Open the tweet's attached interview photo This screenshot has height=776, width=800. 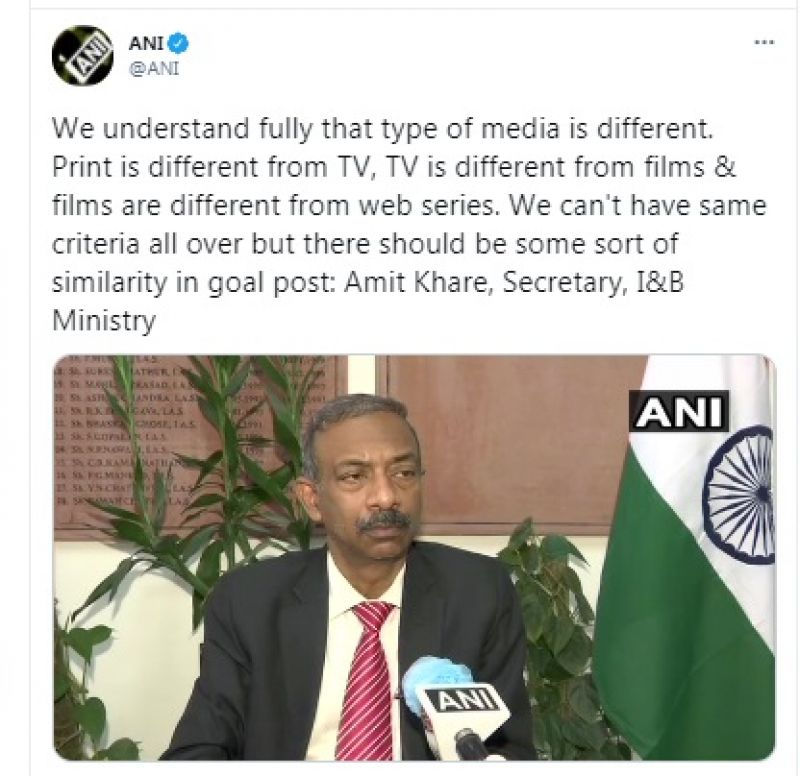point(414,558)
